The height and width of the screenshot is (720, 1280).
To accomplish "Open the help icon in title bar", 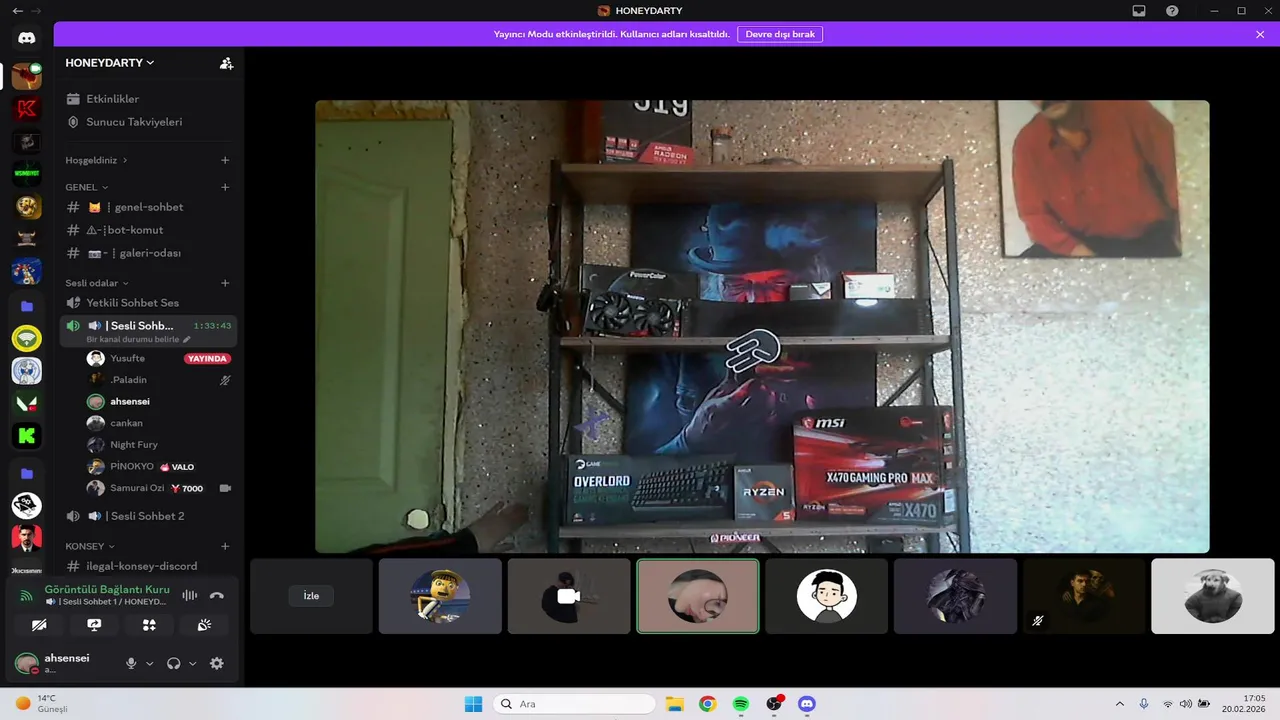I will coord(1172,11).
